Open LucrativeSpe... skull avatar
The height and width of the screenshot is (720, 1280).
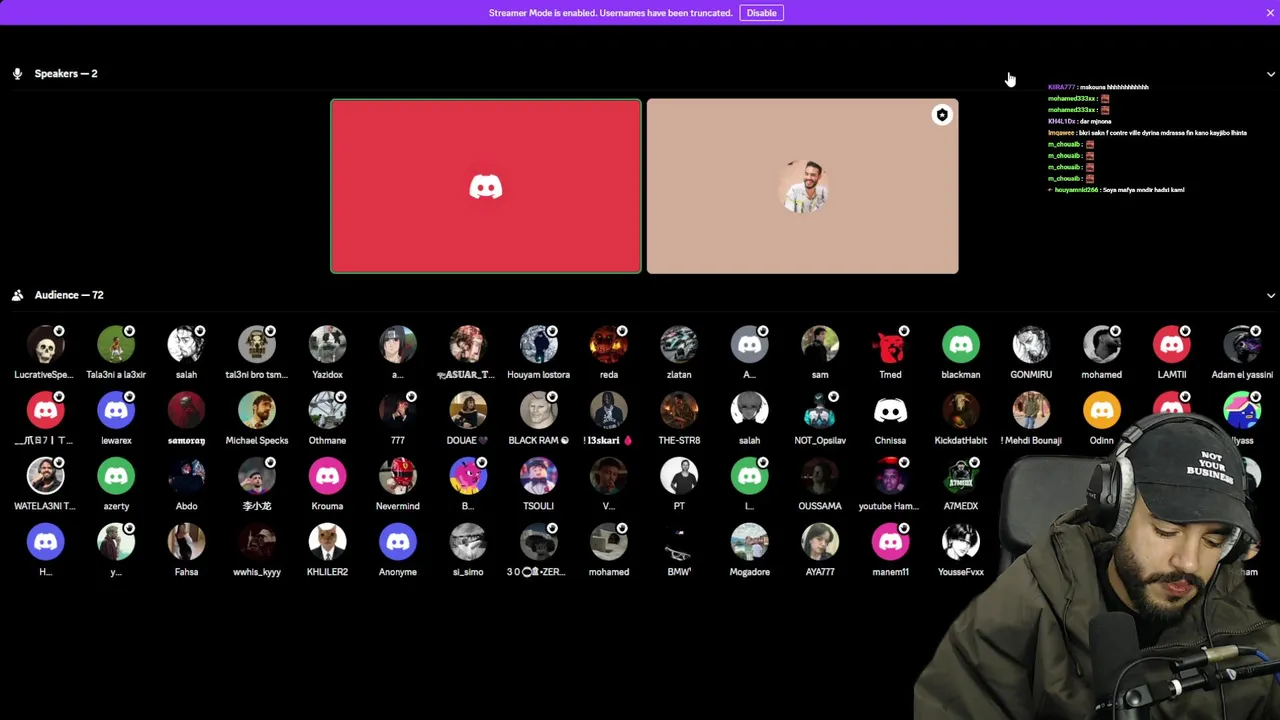pos(45,345)
